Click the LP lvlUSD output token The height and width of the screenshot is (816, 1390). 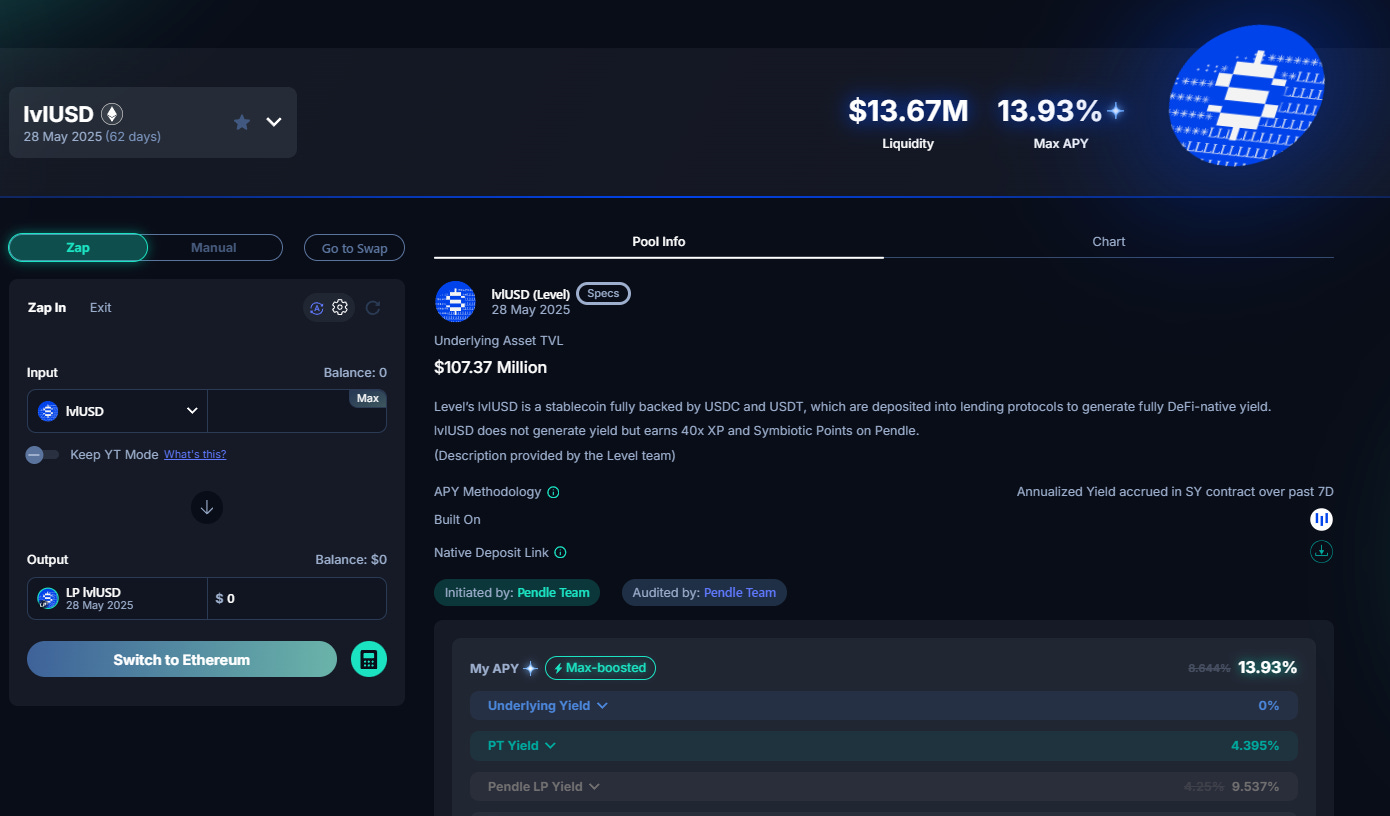[x=117, y=598]
